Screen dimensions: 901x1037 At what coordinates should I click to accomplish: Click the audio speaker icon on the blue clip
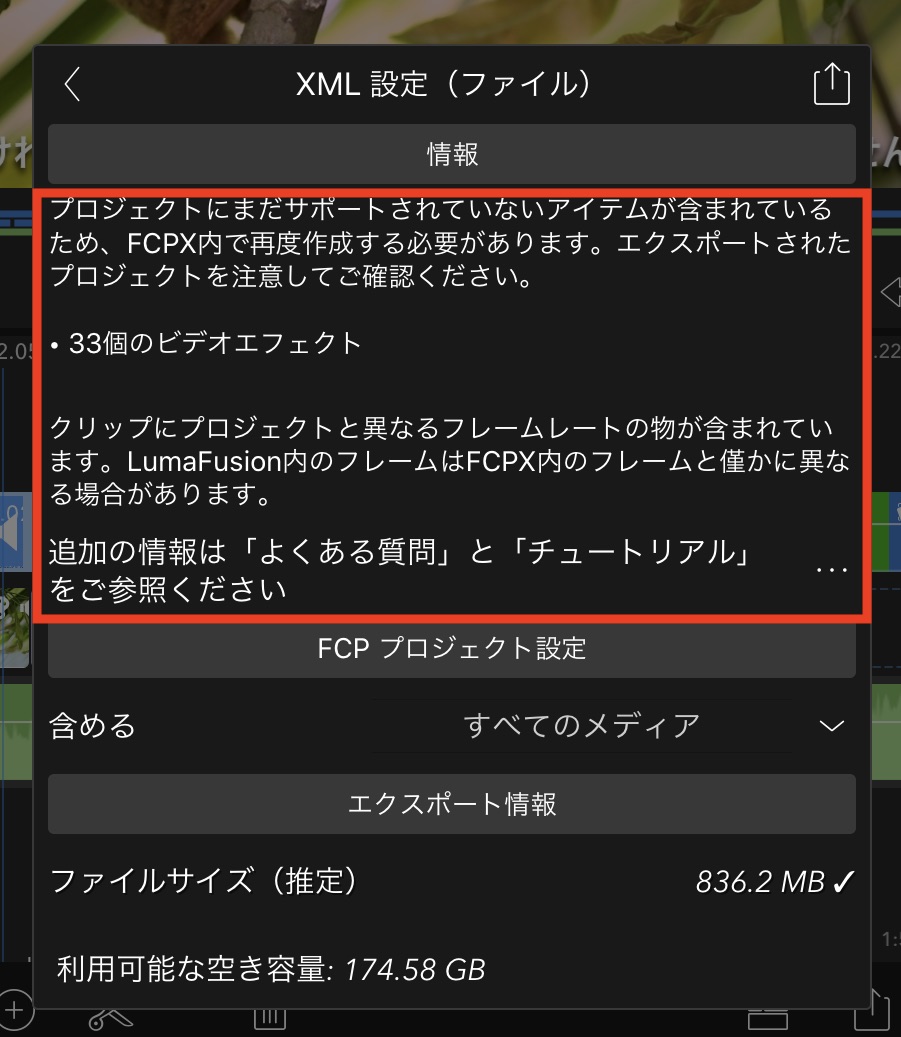coord(13,529)
